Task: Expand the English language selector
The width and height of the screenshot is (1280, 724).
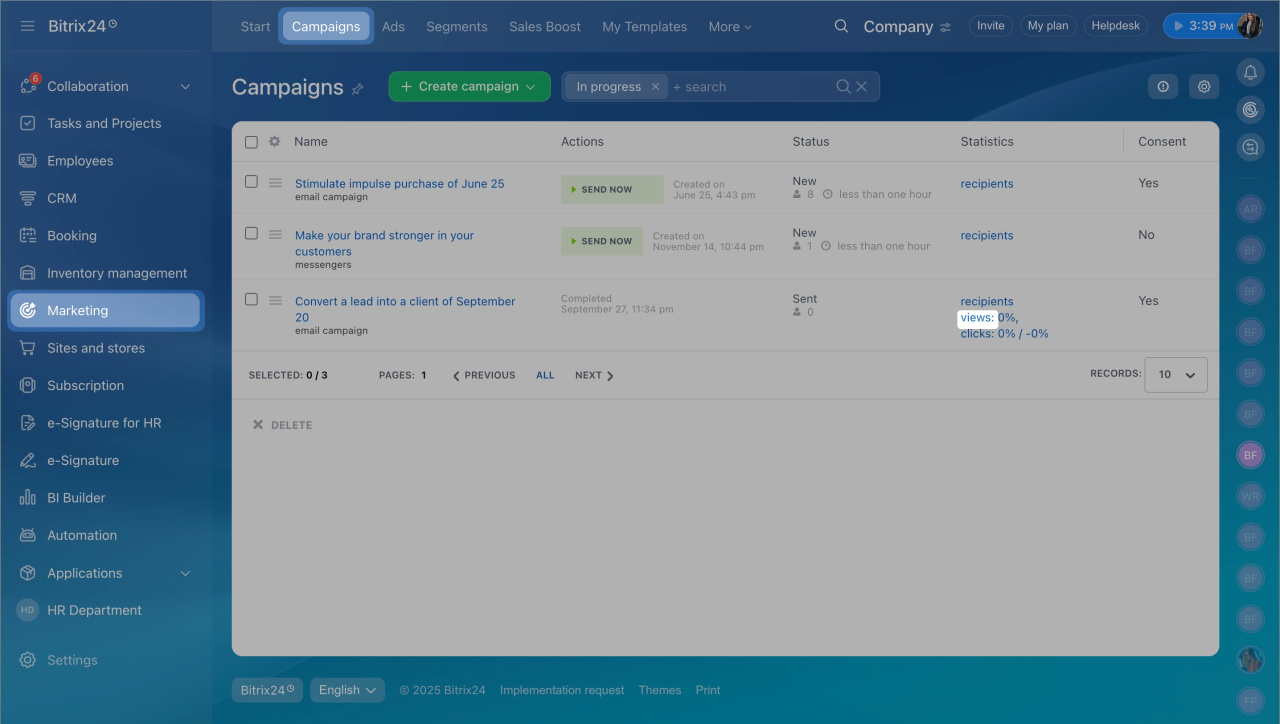Action: click(x=347, y=690)
